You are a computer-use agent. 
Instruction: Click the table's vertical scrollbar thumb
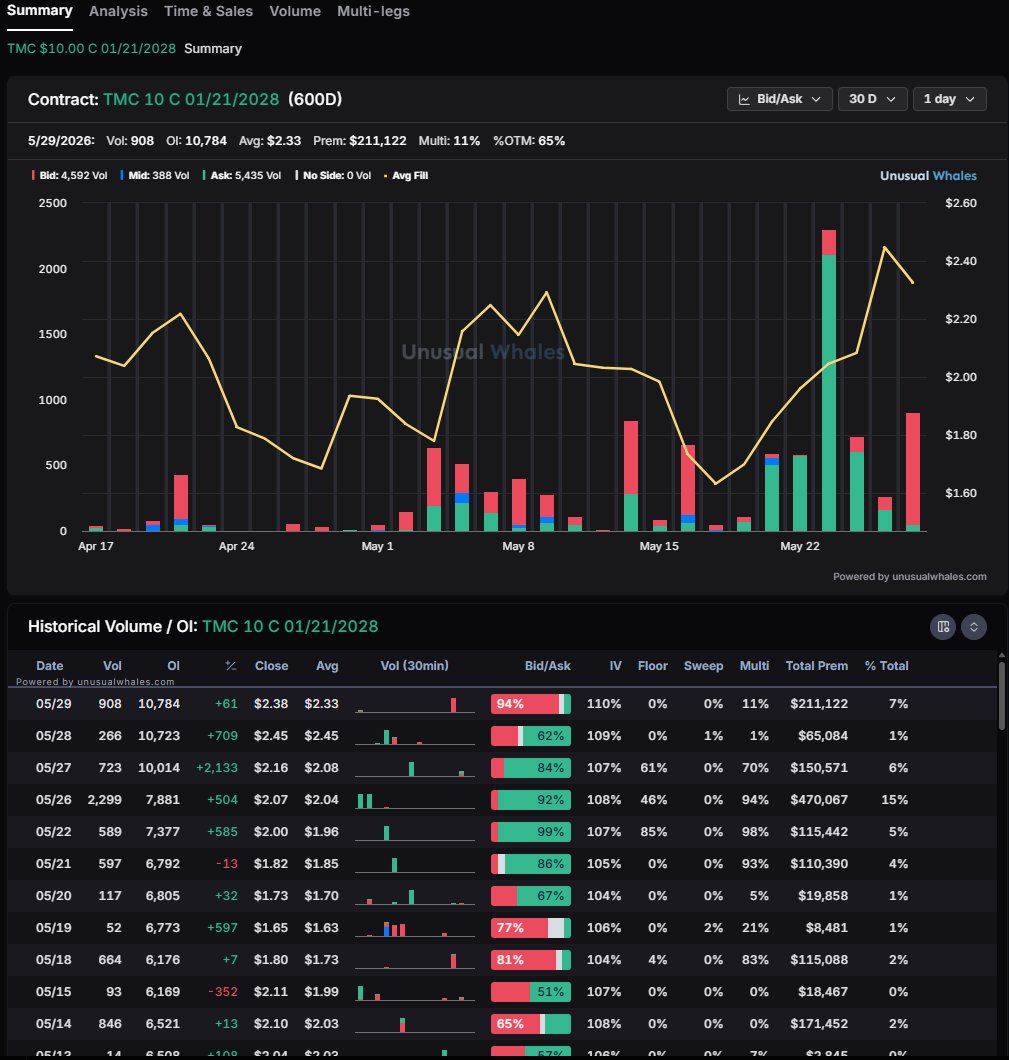[1002, 696]
